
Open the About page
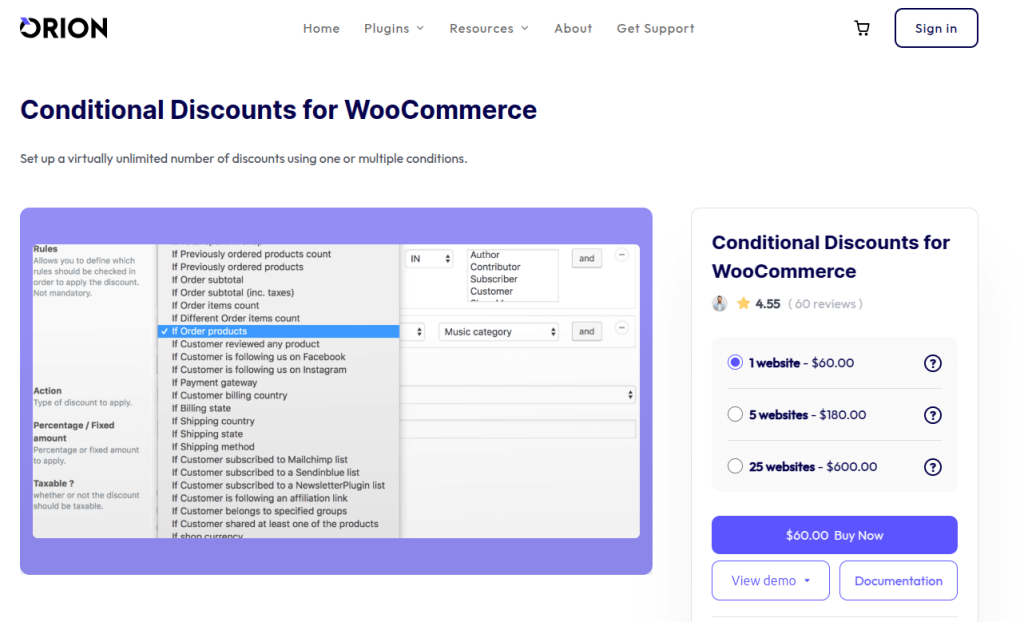click(x=573, y=28)
